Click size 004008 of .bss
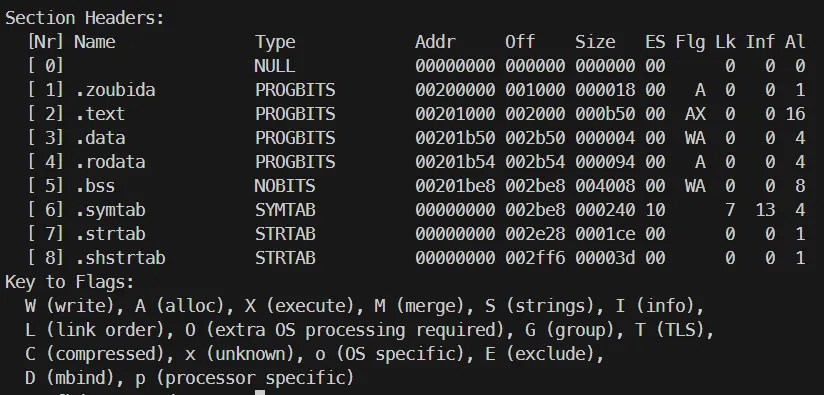 605,186
